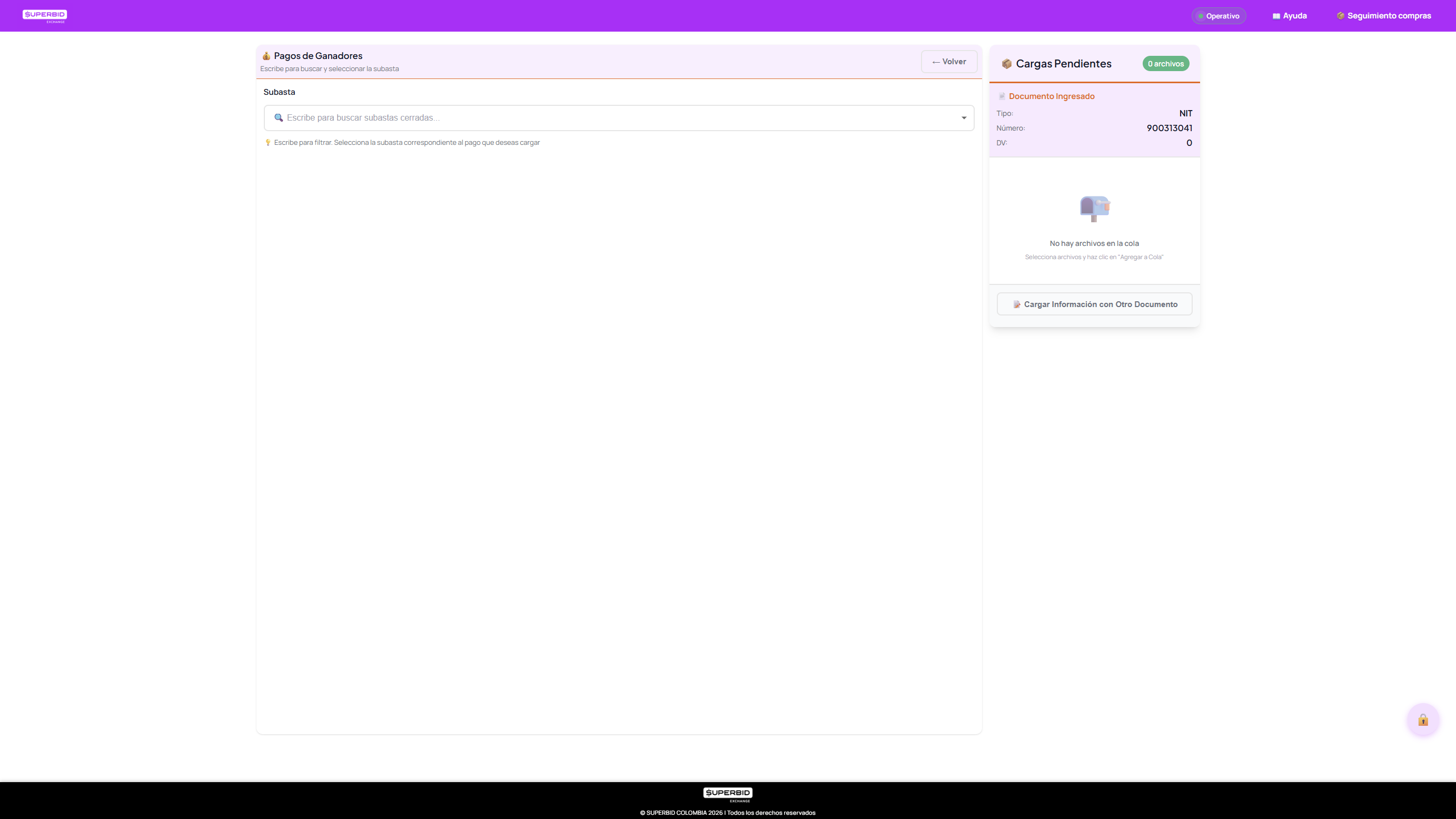Image resolution: width=1456 pixels, height=819 pixels.
Task: Open Seguimiento compras in header
Action: click(1384, 16)
